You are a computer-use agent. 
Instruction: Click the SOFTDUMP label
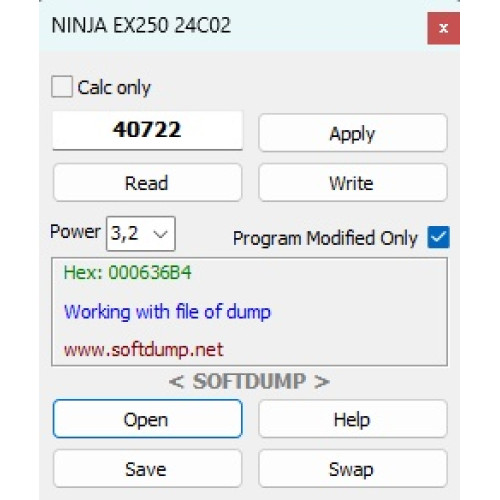coord(249,381)
